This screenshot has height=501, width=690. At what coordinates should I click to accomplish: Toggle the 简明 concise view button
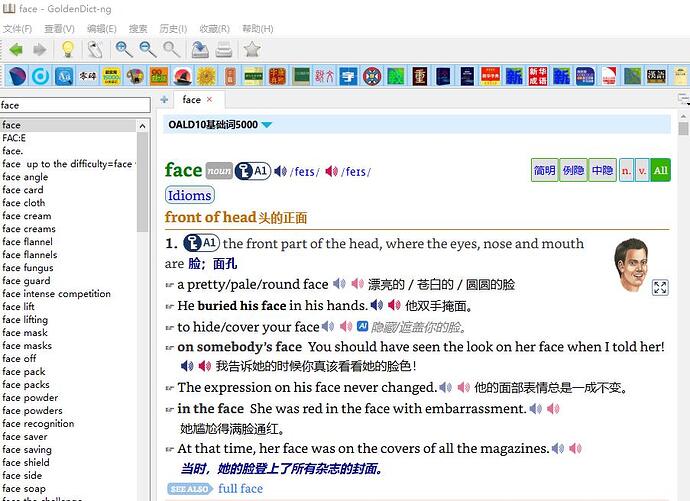tap(544, 171)
